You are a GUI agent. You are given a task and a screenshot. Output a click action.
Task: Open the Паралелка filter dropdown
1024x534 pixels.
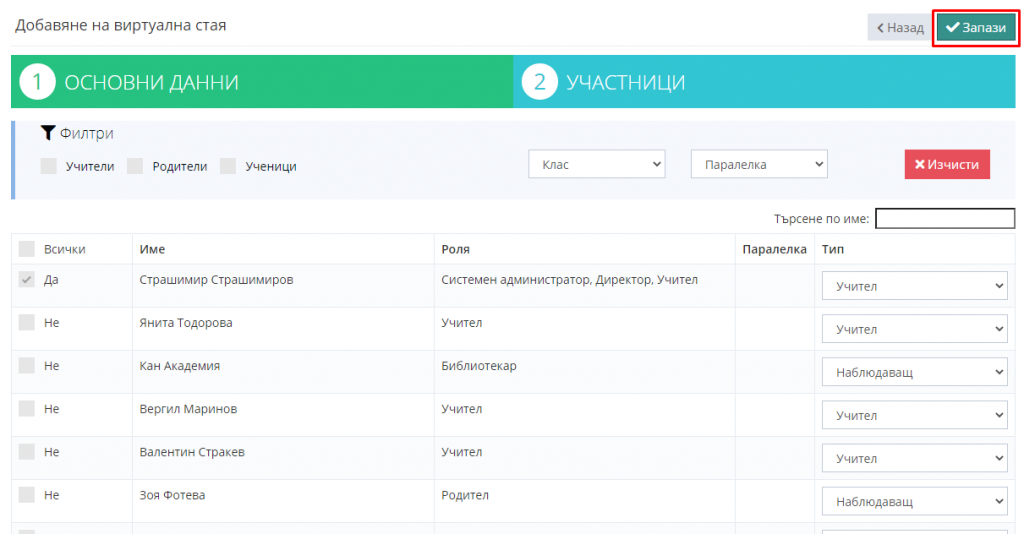(759, 164)
